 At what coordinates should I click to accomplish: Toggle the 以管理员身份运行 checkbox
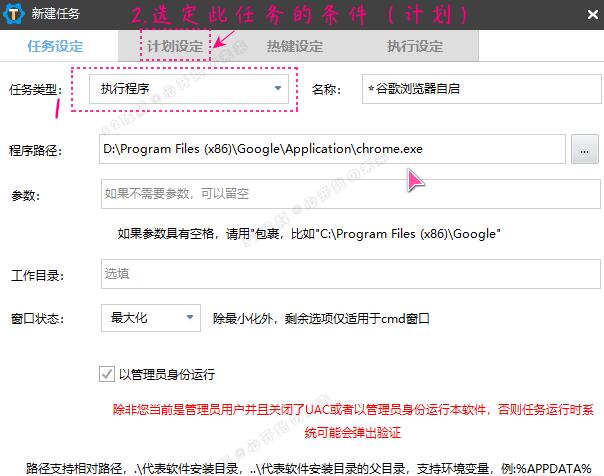pos(107,374)
